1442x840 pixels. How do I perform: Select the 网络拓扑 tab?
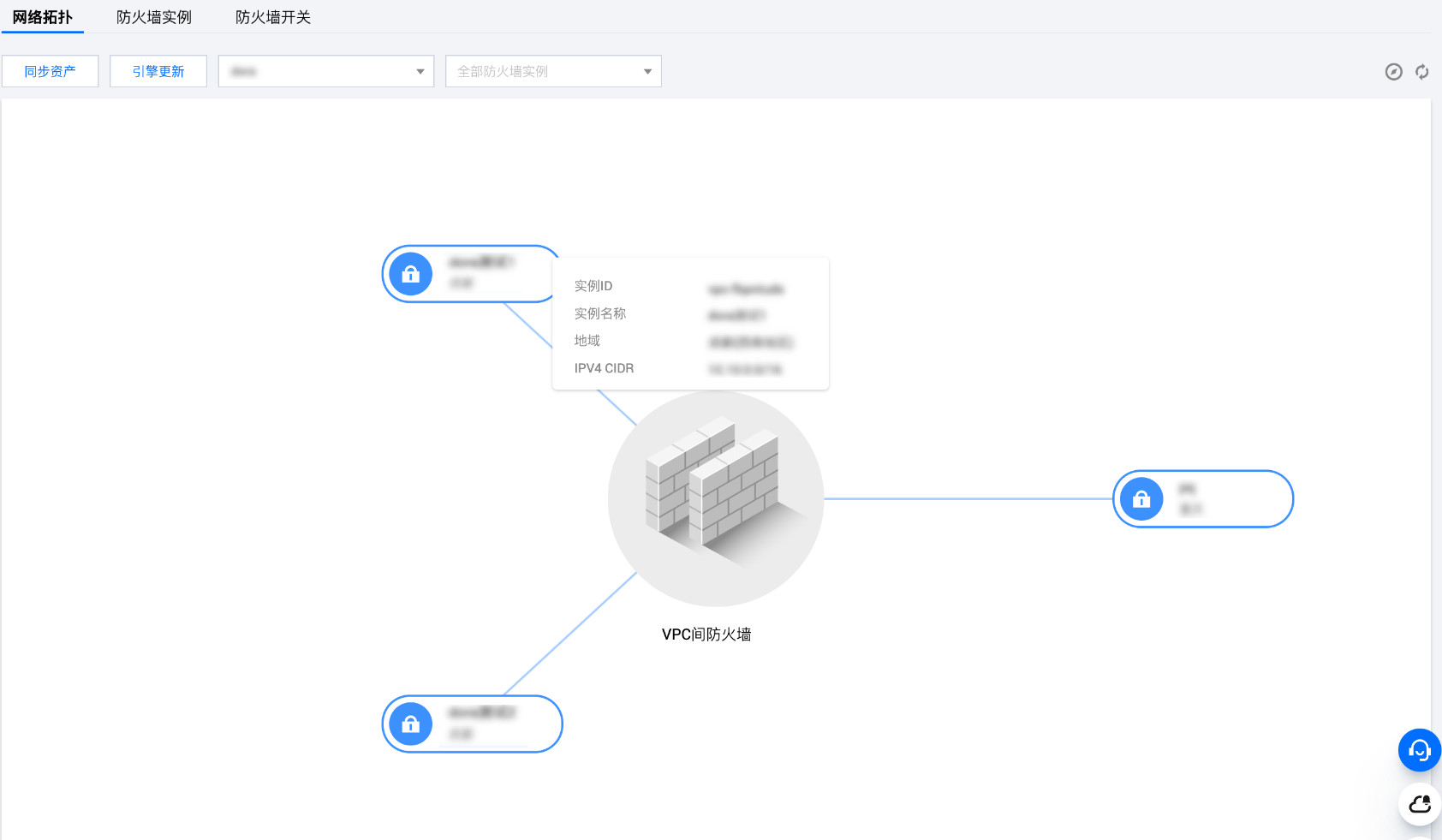[x=43, y=17]
